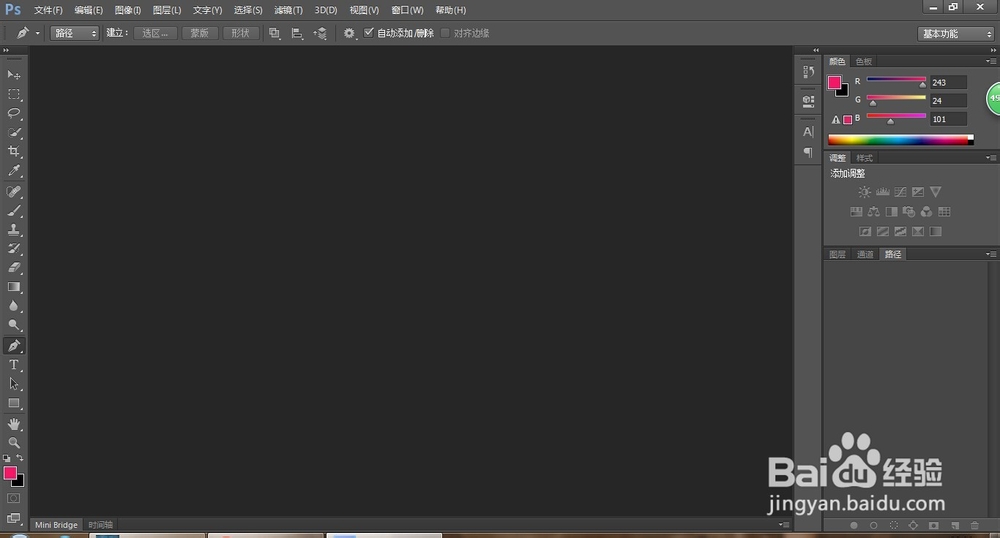
Task: Toggle Quick Mask mode
Action: click(13, 498)
